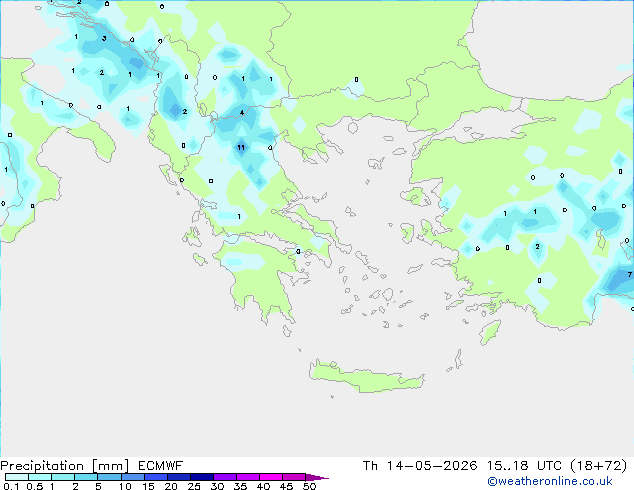Click the 'ECMWF' model label

pos(161,466)
